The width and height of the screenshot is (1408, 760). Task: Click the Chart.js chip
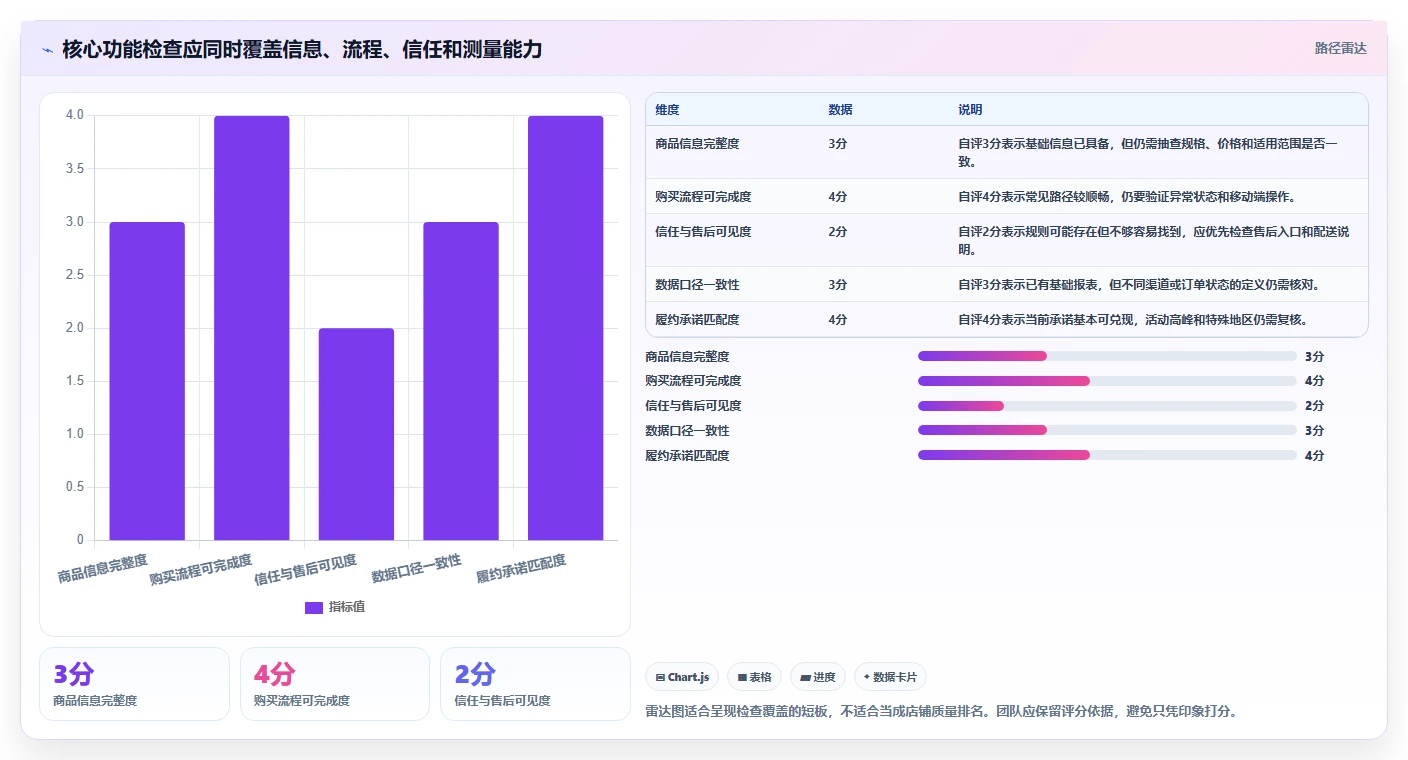click(682, 677)
